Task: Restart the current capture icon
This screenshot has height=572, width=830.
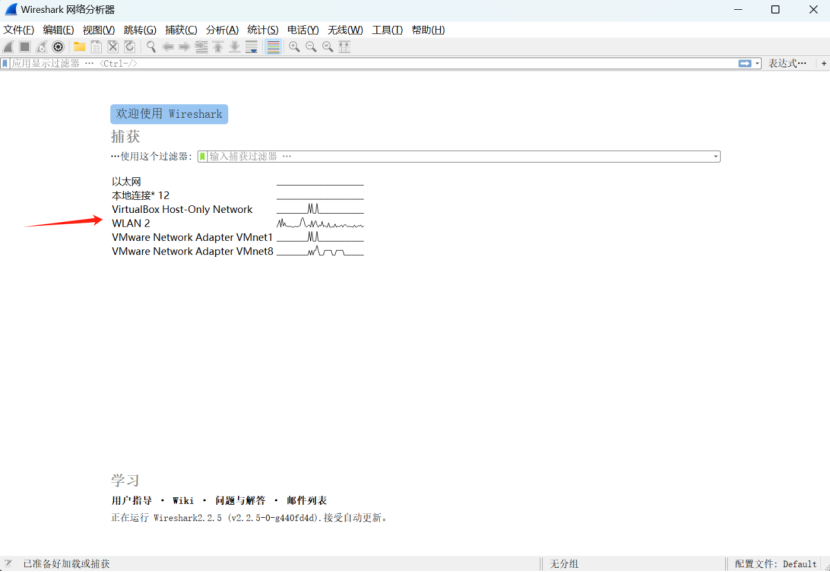Action: (41, 47)
